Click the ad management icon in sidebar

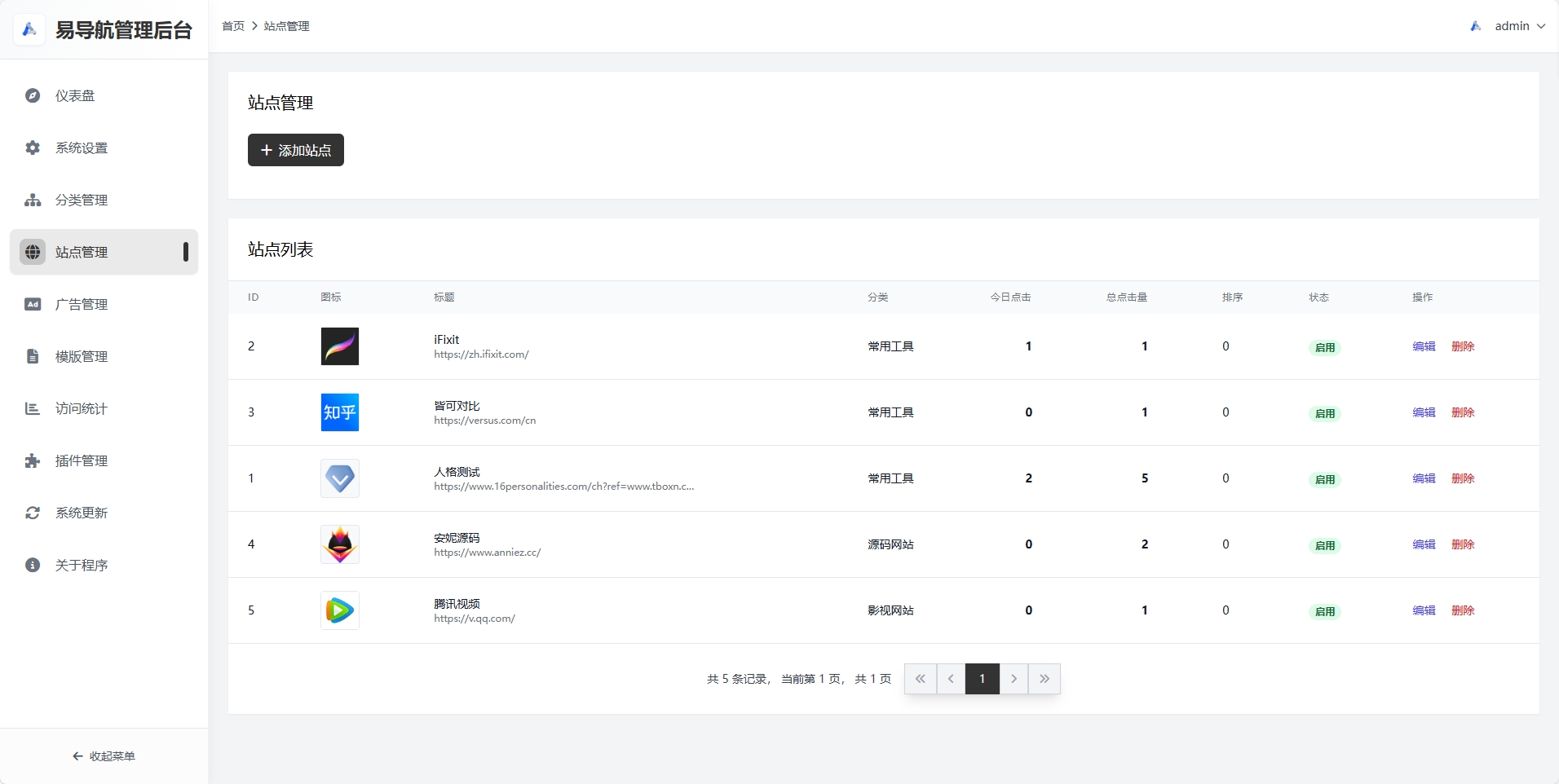[x=33, y=304]
